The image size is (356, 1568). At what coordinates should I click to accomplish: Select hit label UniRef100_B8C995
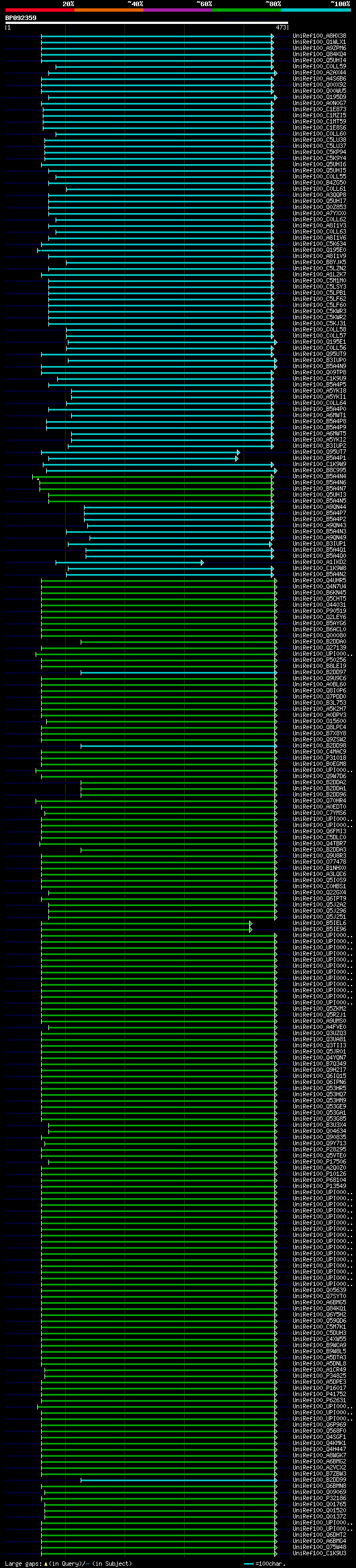319,471
